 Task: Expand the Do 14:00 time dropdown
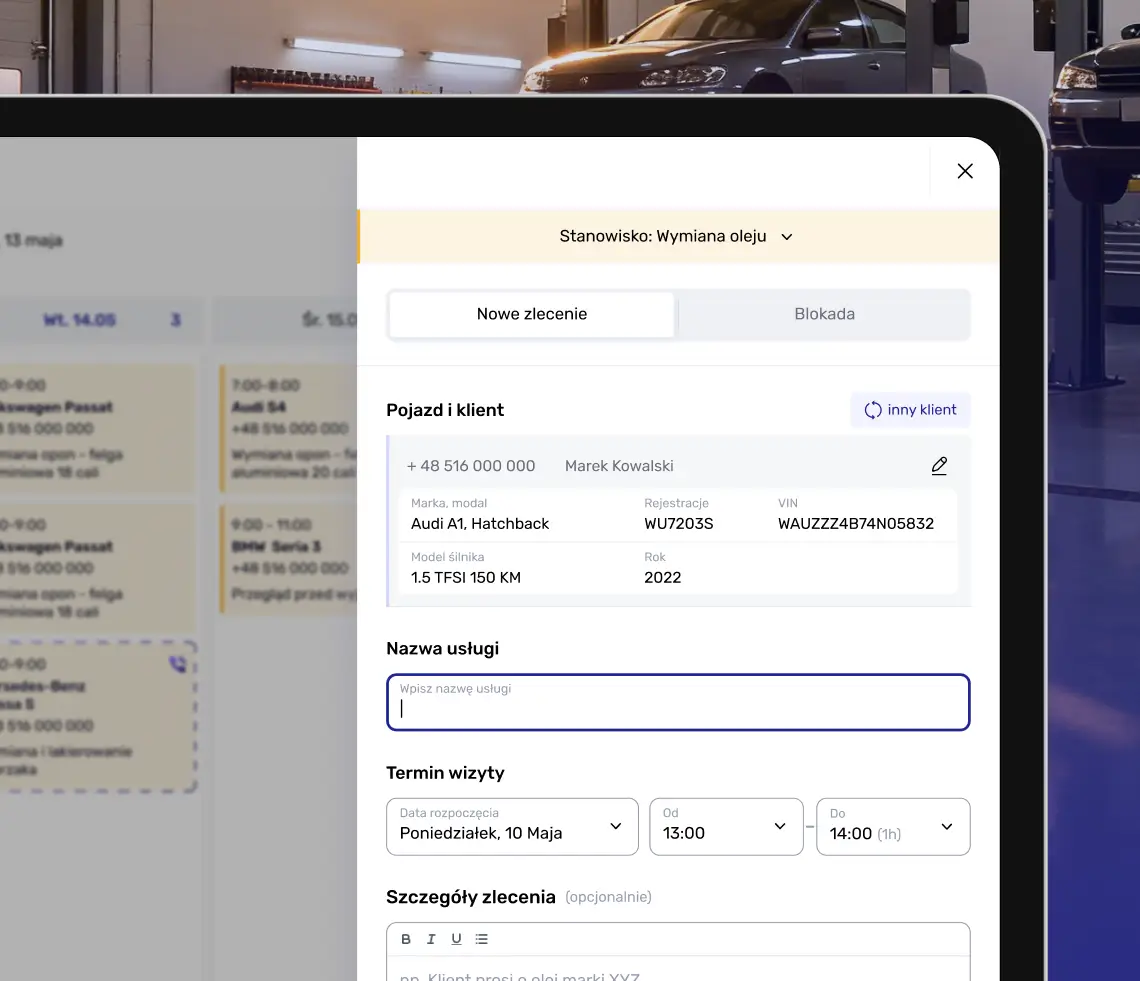click(892, 827)
